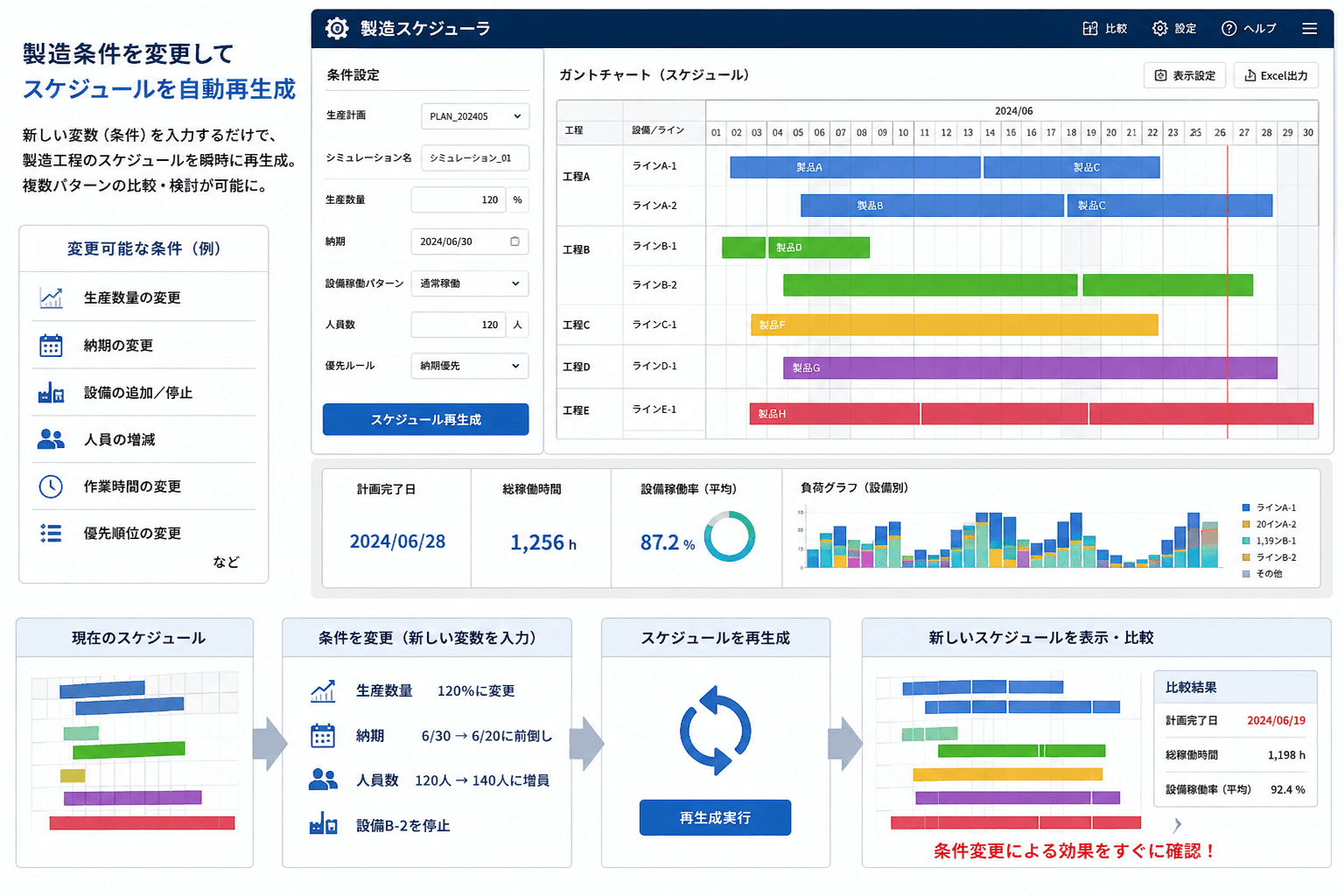
Task: Click the export icon in Excel出力 button
Action: [1250, 75]
